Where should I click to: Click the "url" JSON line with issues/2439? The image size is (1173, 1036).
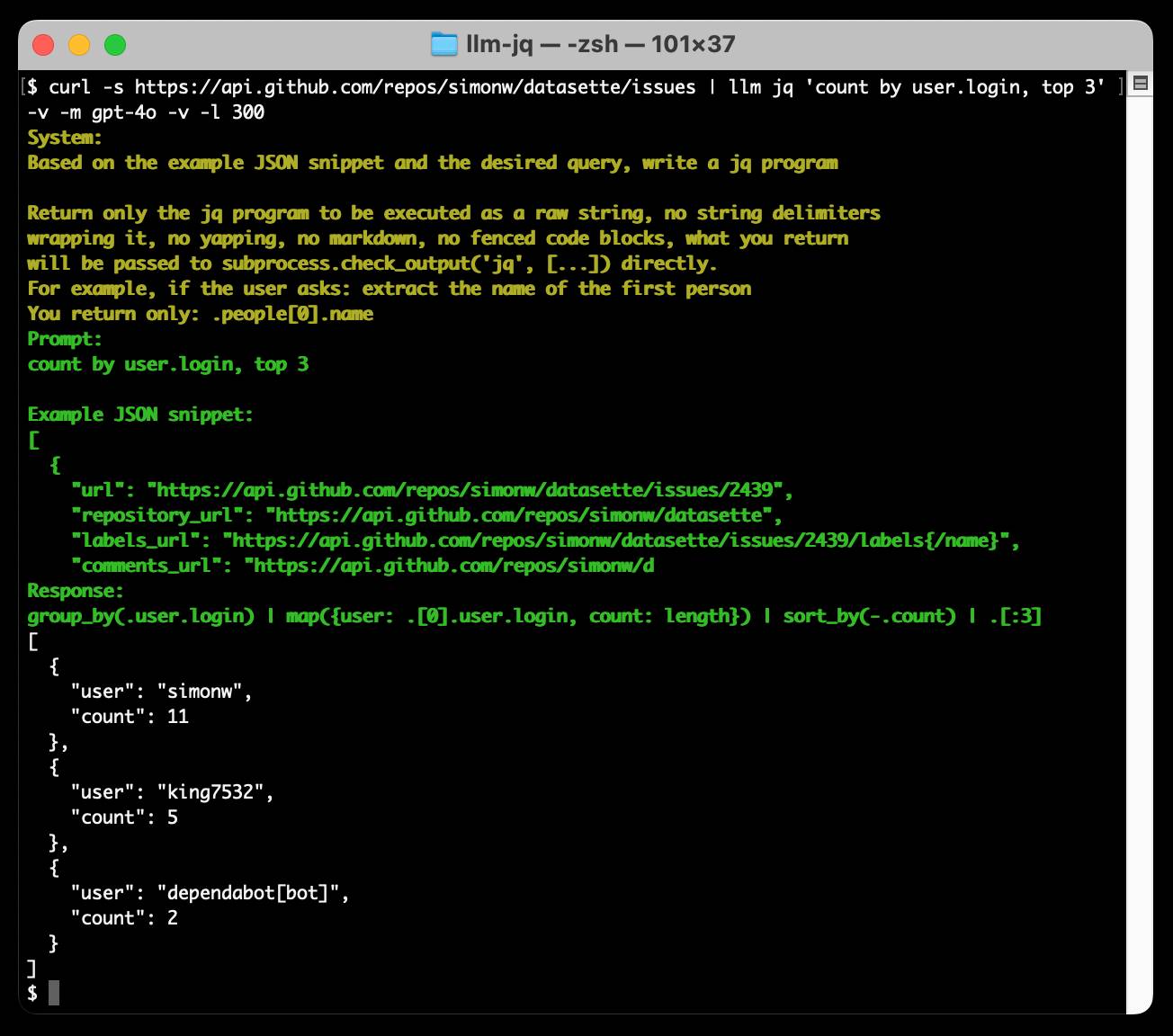pos(433,490)
